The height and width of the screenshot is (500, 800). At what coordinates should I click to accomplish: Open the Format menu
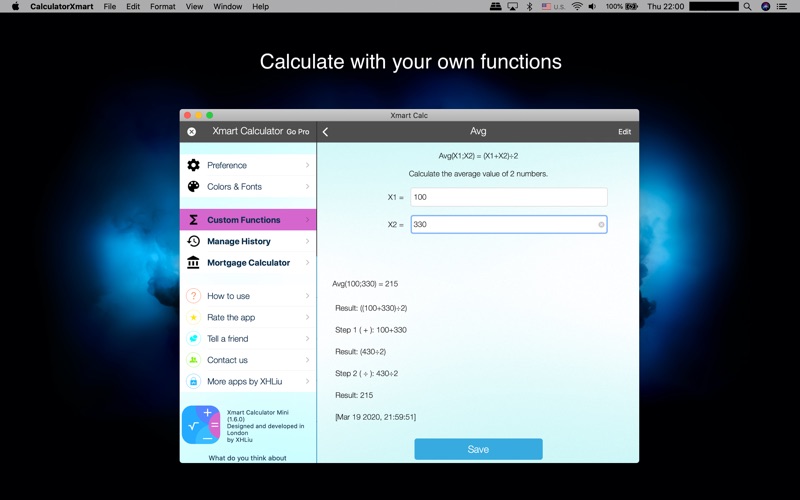tap(163, 7)
